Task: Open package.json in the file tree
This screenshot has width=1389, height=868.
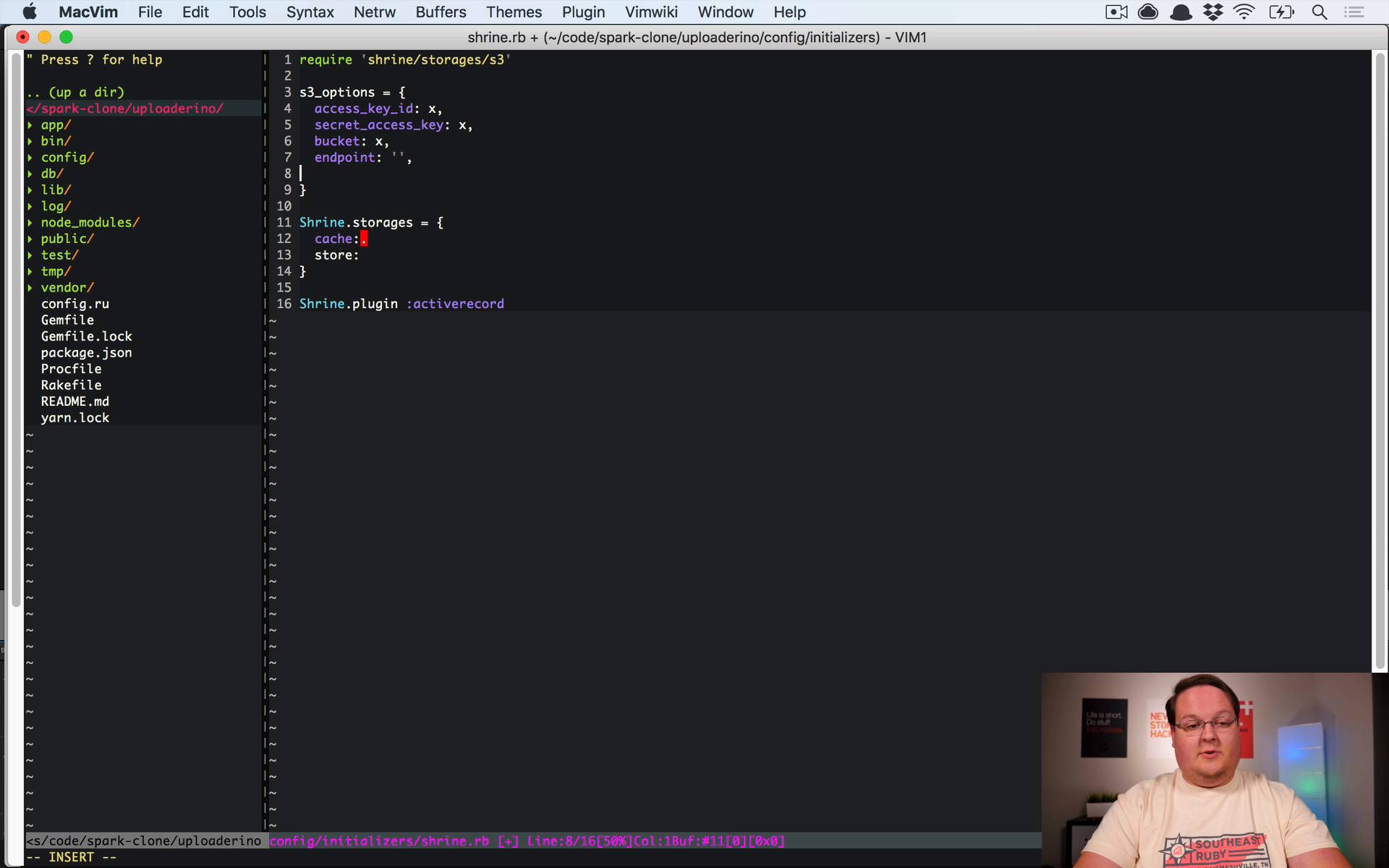Action: pos(87,353)
